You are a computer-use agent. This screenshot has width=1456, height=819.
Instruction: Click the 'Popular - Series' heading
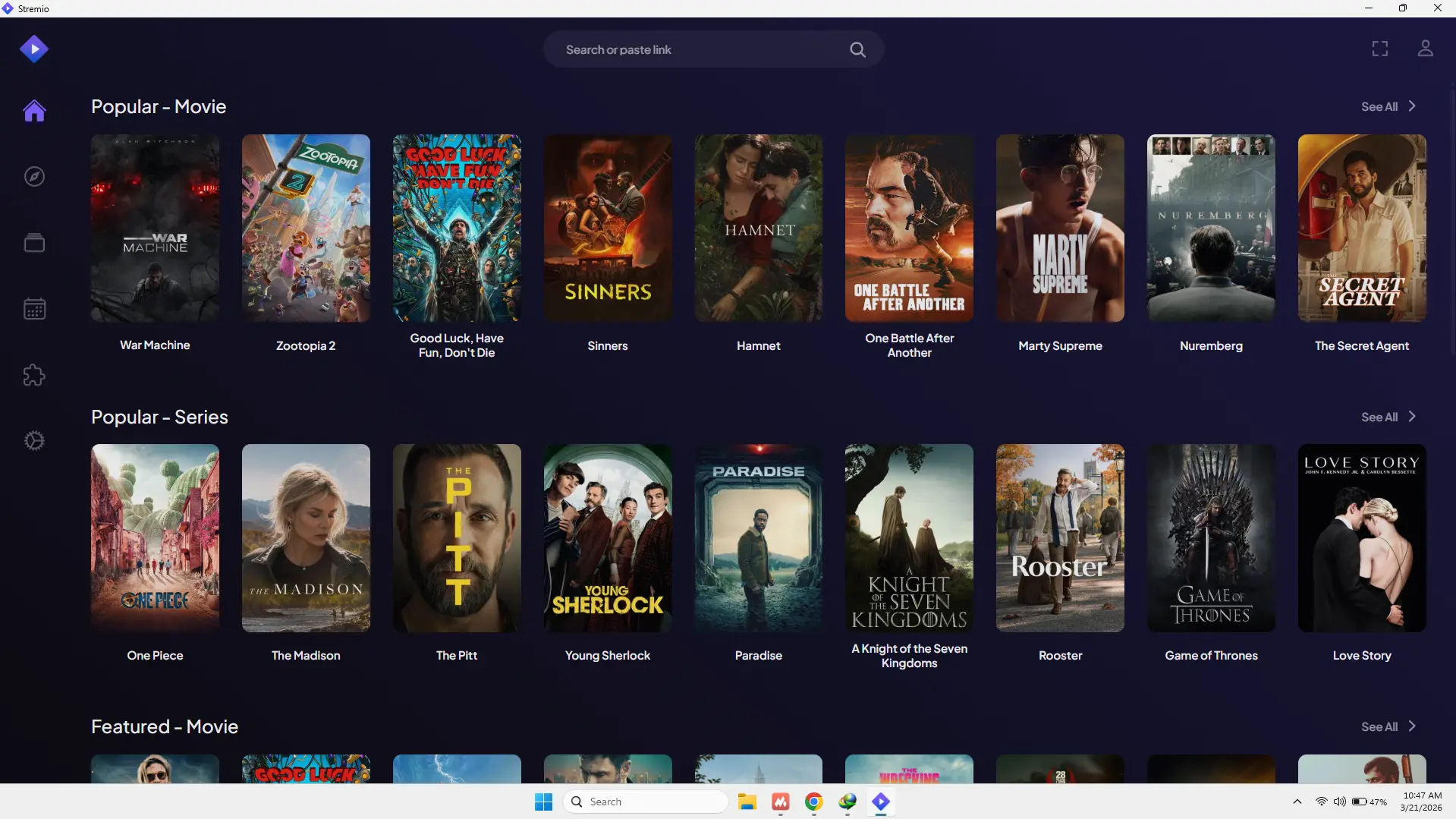point(159,417)
